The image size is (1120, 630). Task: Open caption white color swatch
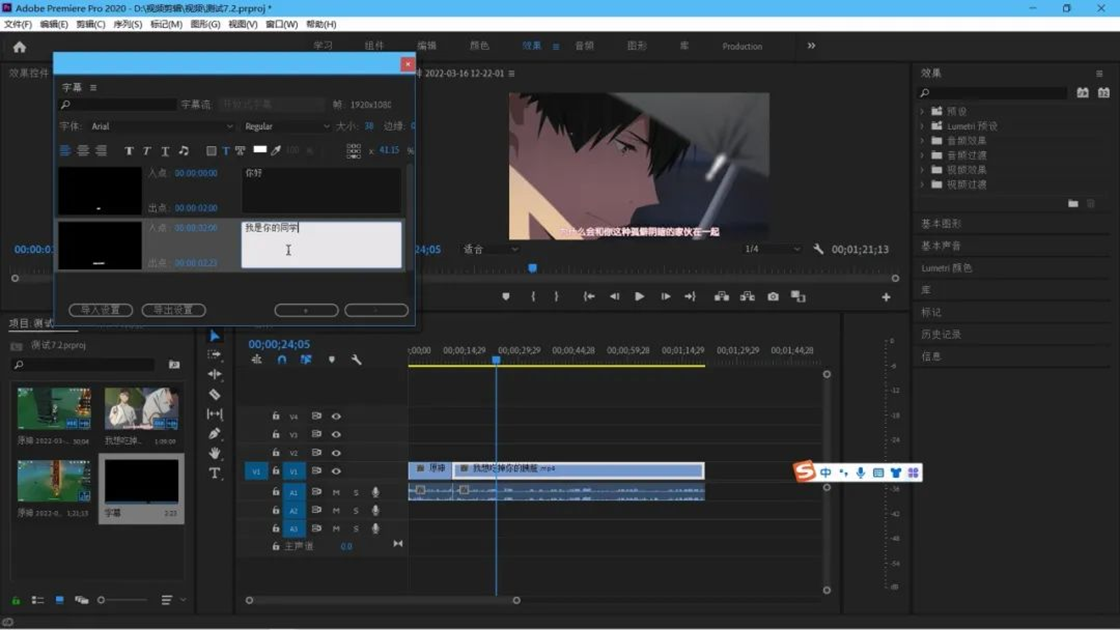pyautogui.click(x=260, y=149)
